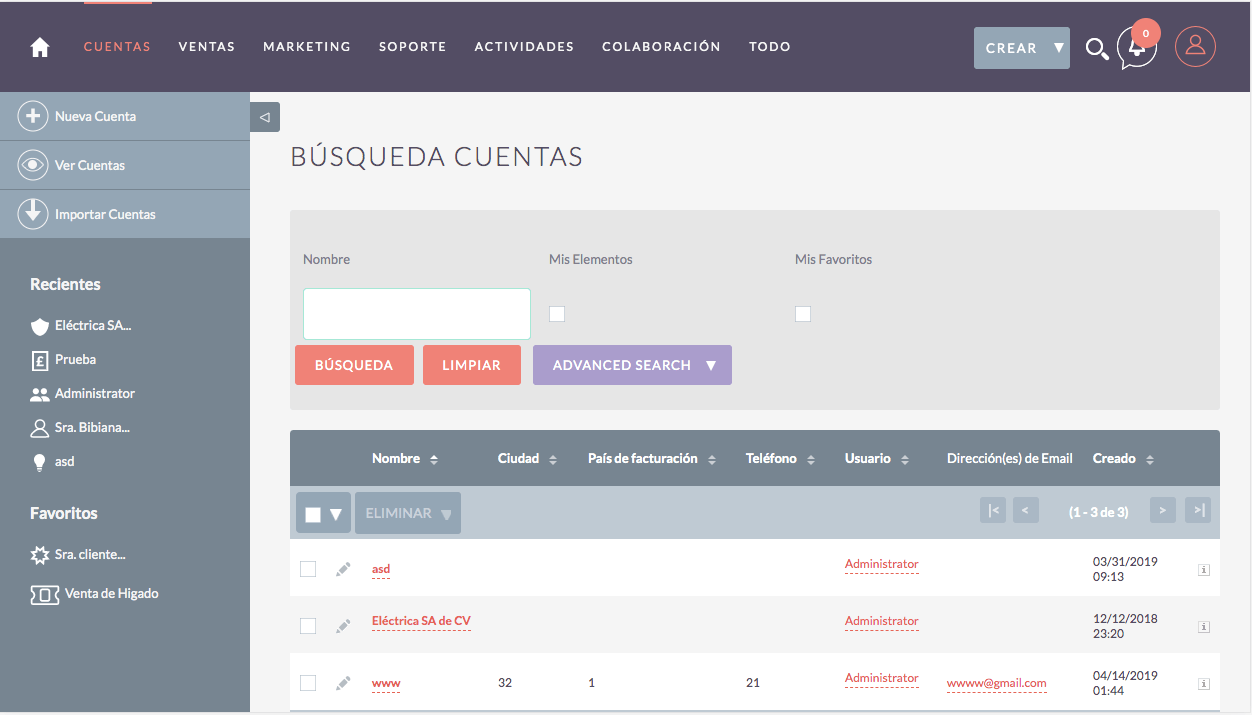Focus the Nombre search input field

tap(417, 314)
